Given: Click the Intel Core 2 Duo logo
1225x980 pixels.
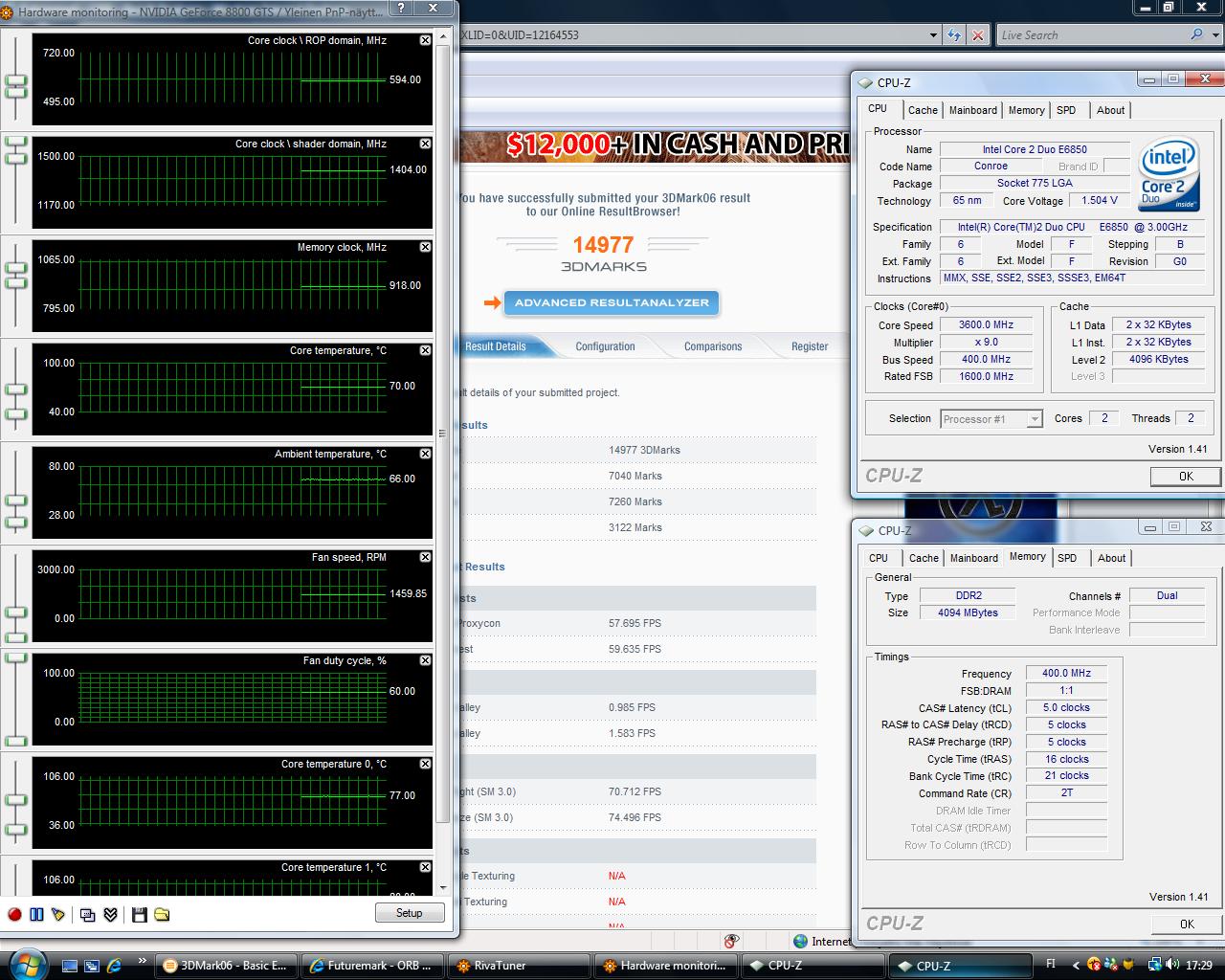Looking at the screenshot, I should (1169, 175).
